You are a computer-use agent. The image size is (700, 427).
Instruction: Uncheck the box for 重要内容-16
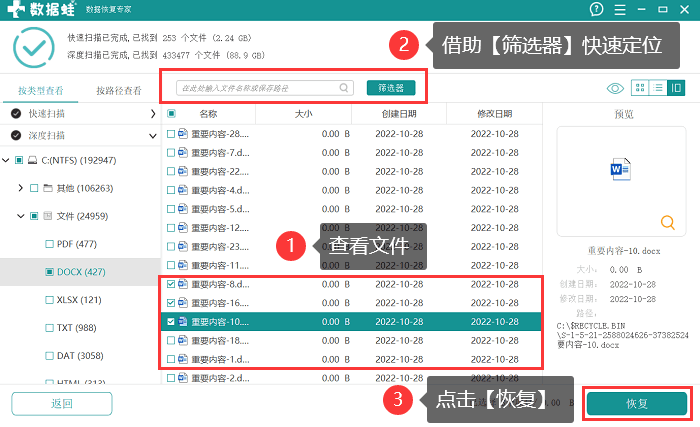coord(171,303)
